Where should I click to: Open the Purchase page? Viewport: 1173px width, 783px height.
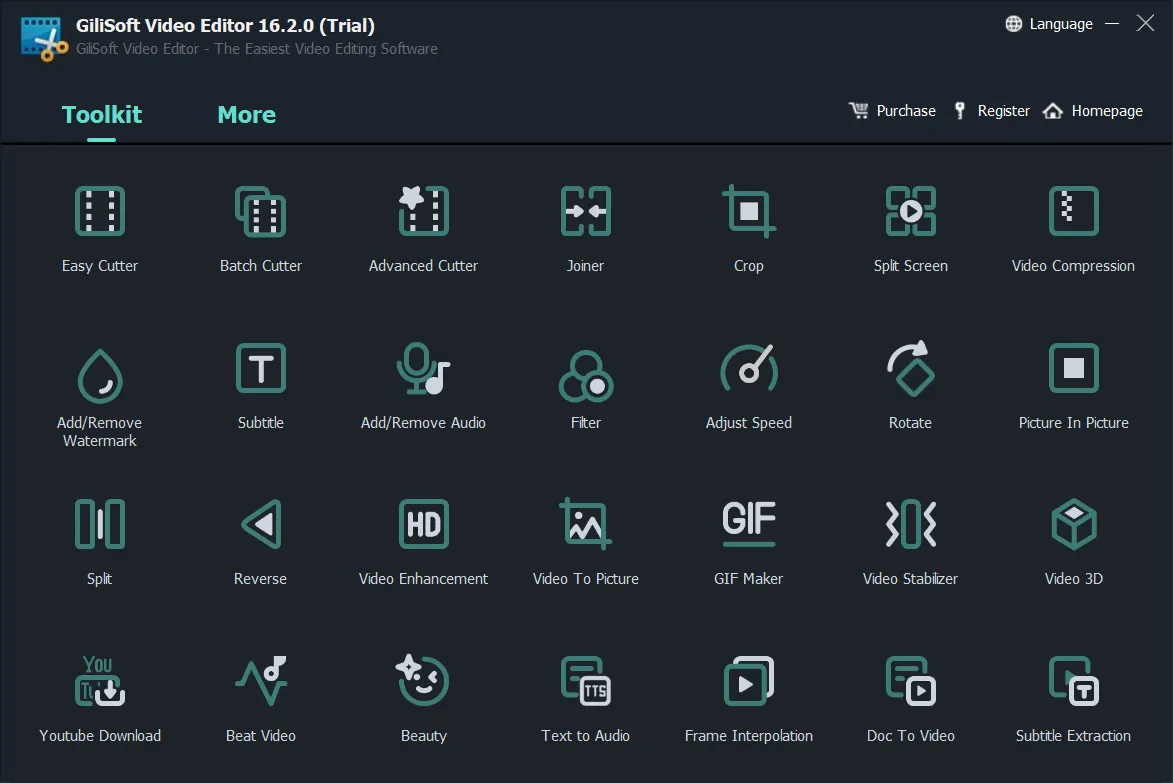pos(892,110)
